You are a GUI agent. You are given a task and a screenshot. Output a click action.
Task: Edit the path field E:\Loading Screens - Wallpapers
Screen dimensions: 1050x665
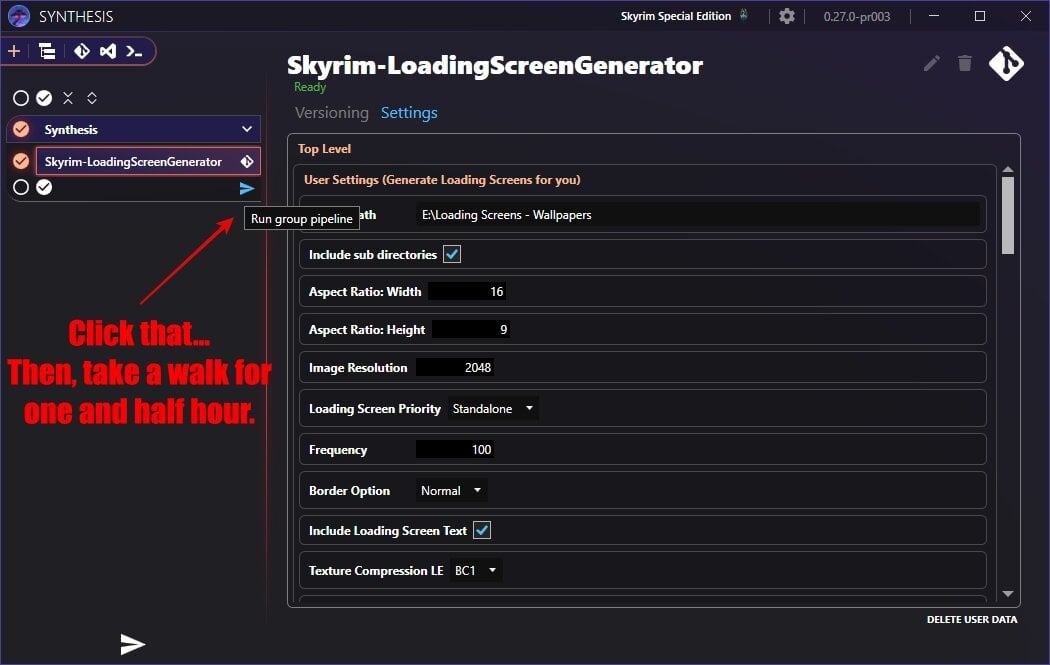point(697,215)
